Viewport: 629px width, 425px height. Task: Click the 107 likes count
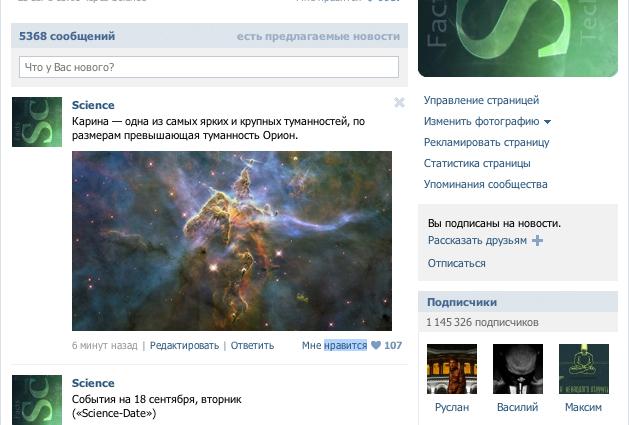point(393,346)
